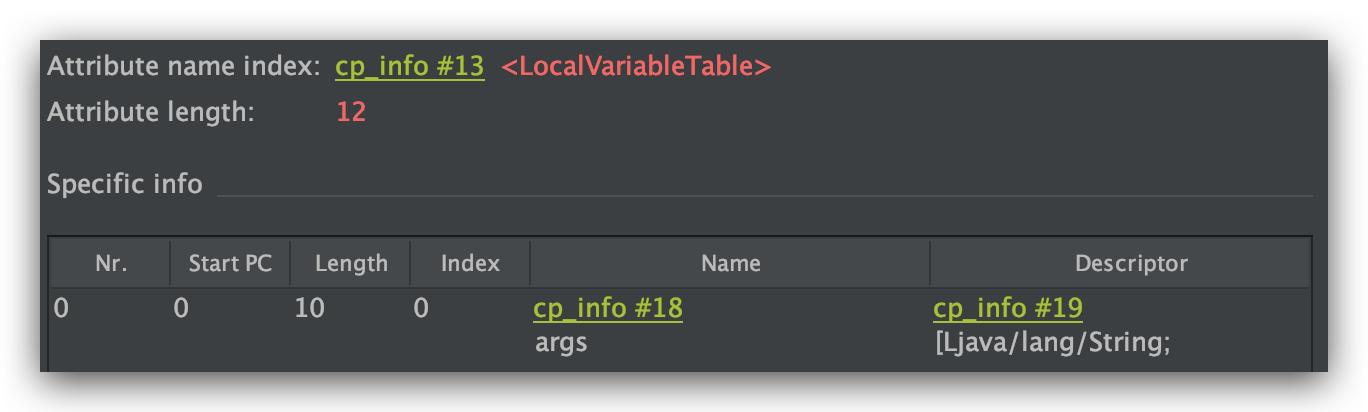Click the Name column header

click(730, 264)
